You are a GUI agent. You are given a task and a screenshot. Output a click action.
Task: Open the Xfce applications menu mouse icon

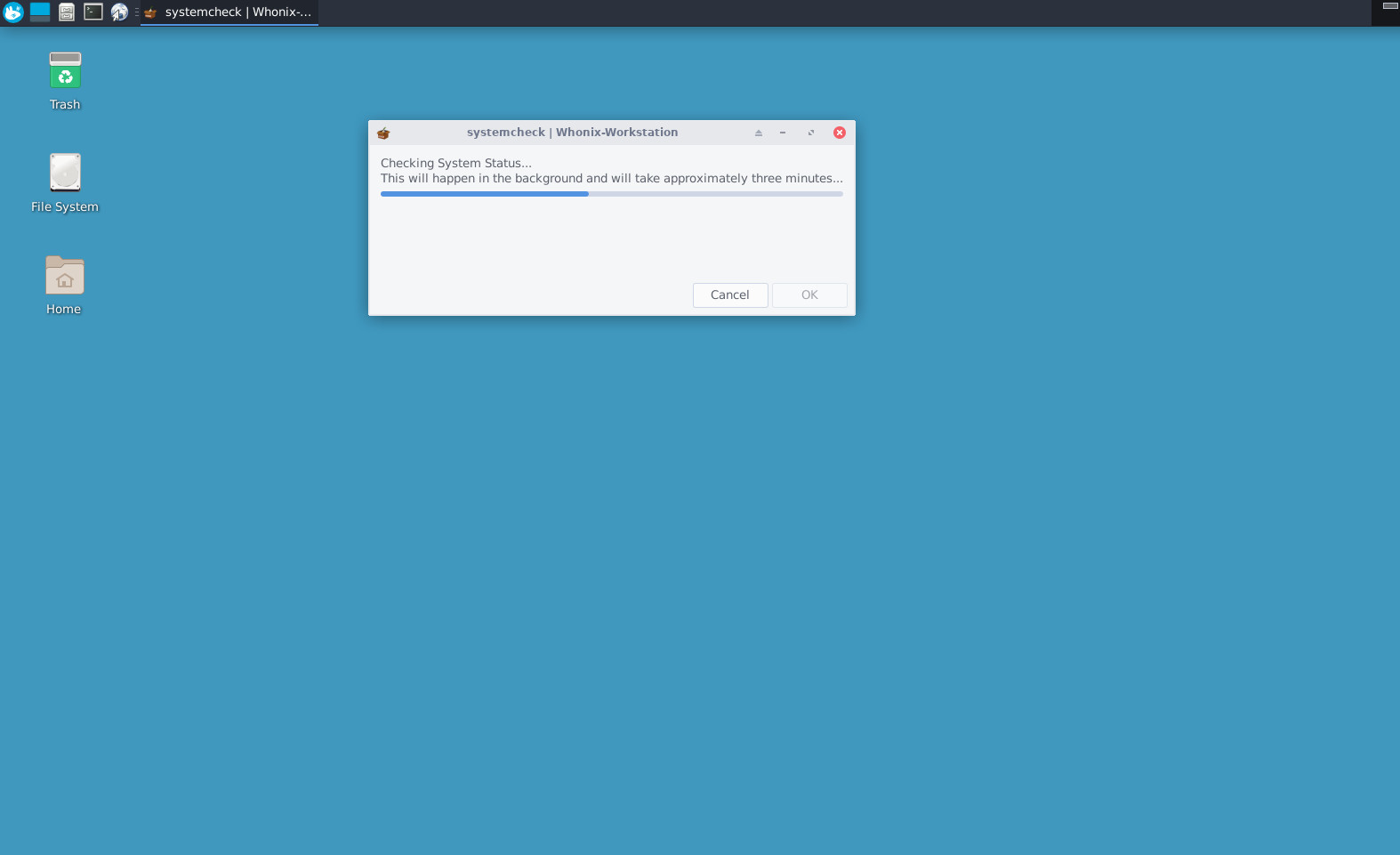[x=13, y=12]
